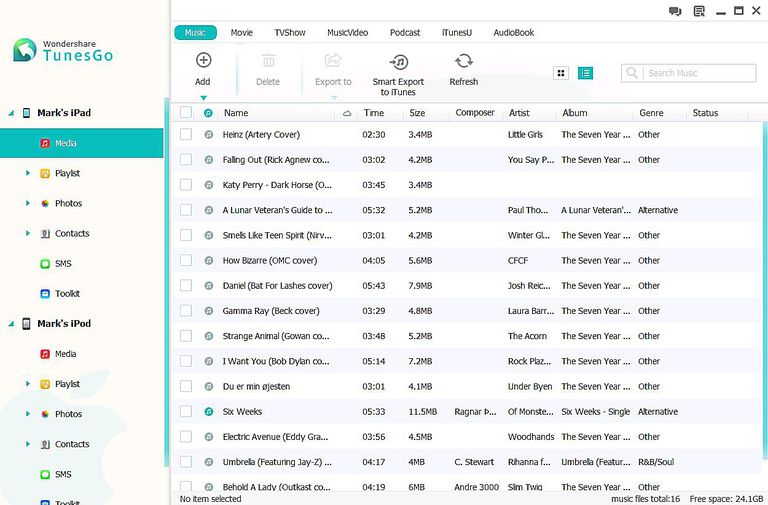
Task: Open Media under Mark's iPad
Action: tap(82, 143)
